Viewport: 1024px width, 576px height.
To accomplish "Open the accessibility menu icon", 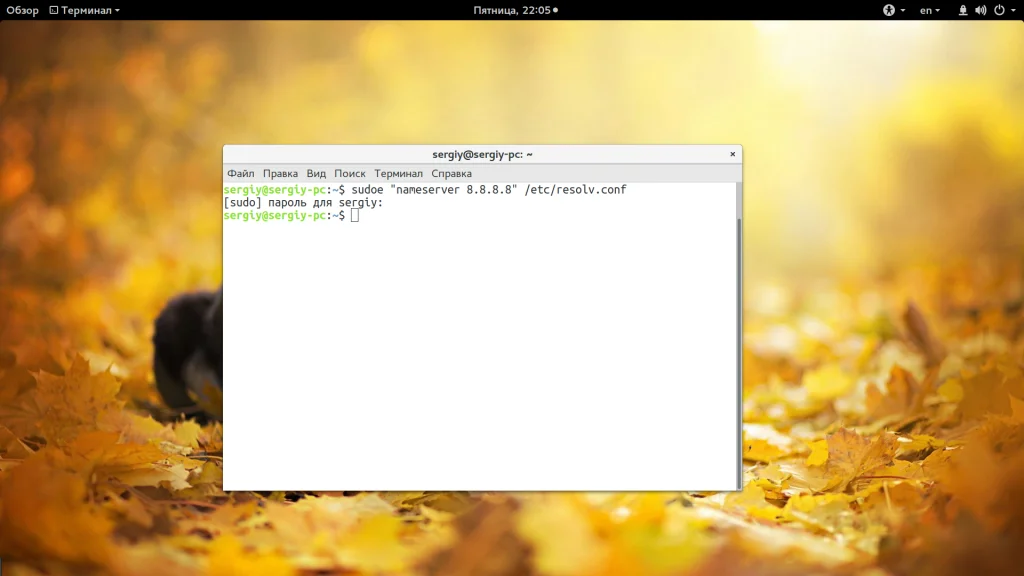I will (x=888, y=10).
